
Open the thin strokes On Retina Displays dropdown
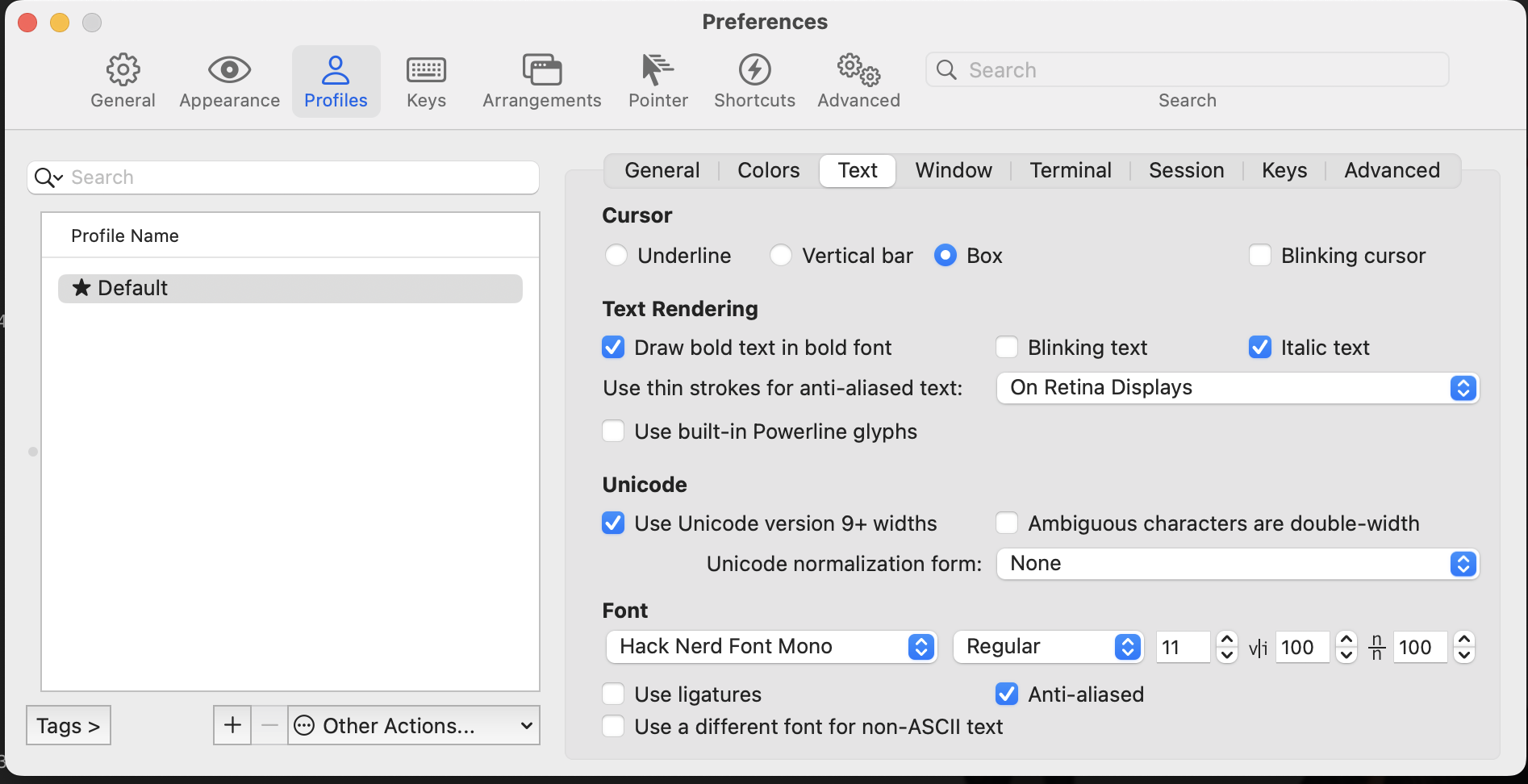pyautogui.click(x=1238, y=388)
